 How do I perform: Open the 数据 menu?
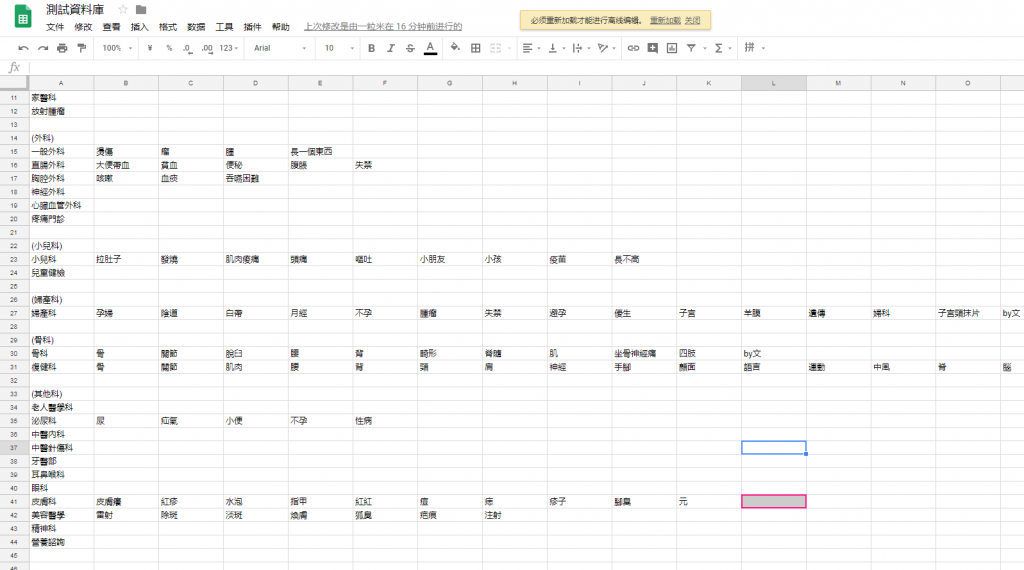coord(196,27)
